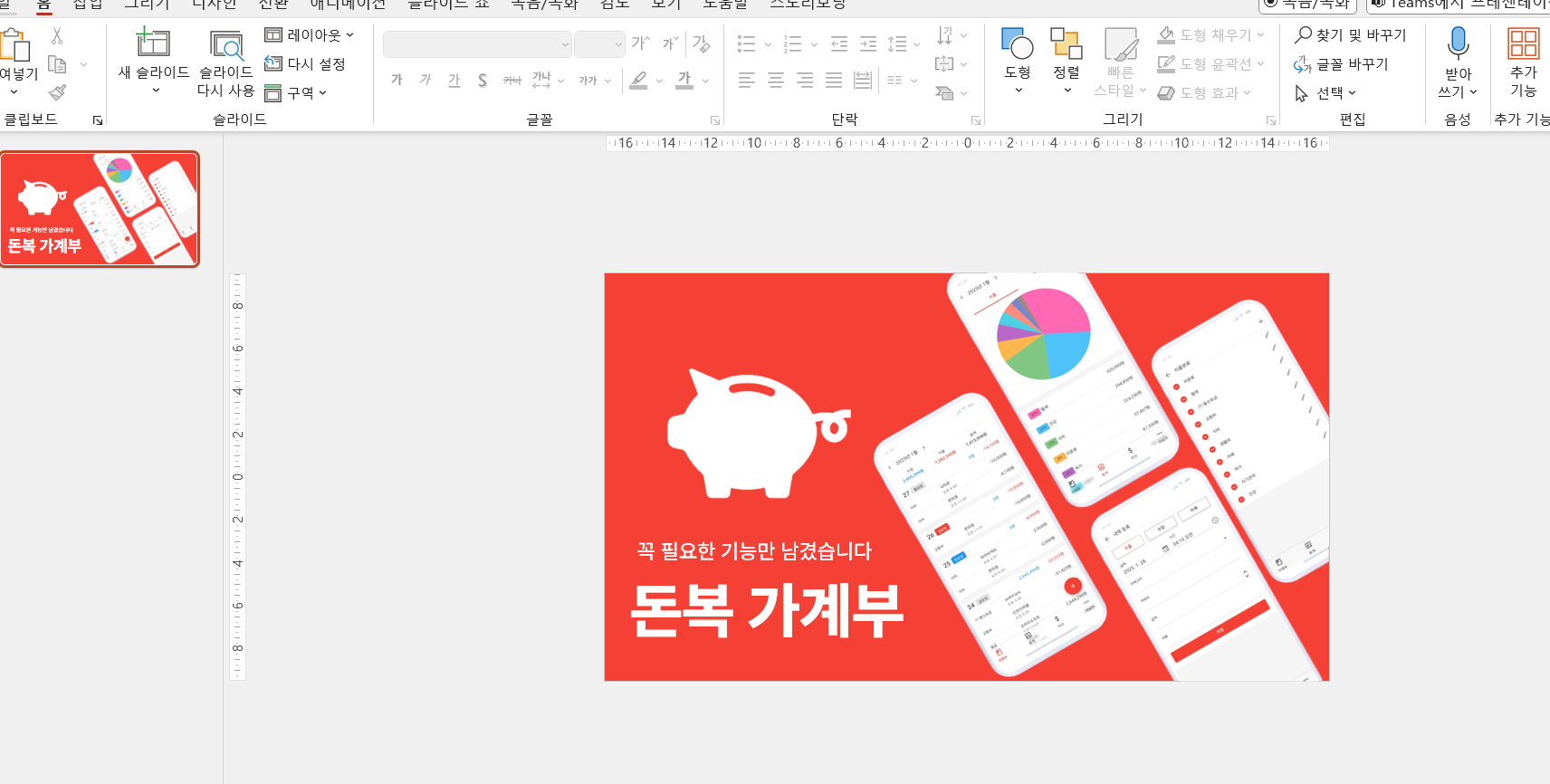Select slide thumbnail in left panel
The width and height of the screenshot is (1550, 784).
pyautogui.click(x=100, y=209)
